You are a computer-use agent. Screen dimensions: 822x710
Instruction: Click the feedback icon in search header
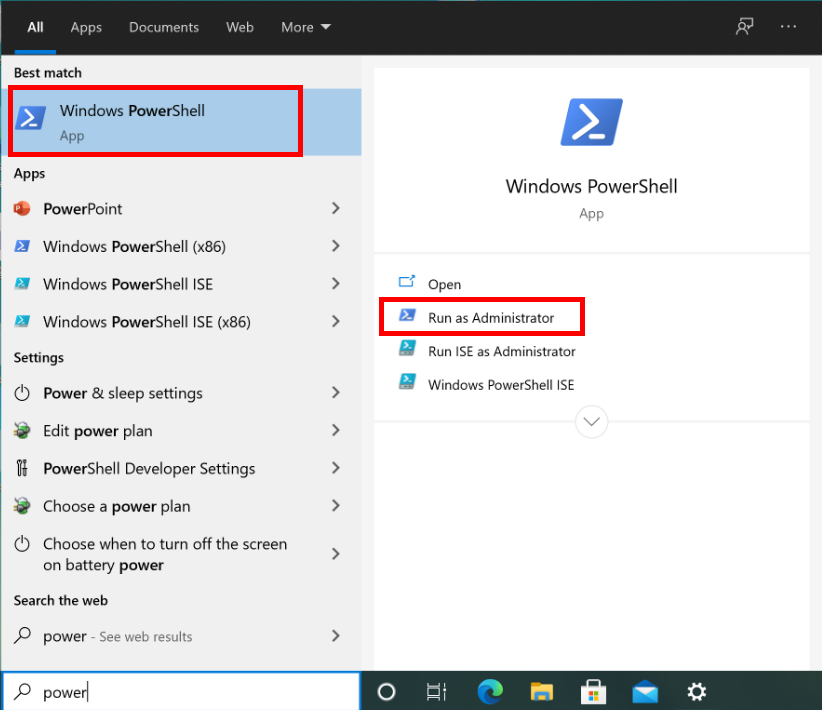click(x=744, y=27)
